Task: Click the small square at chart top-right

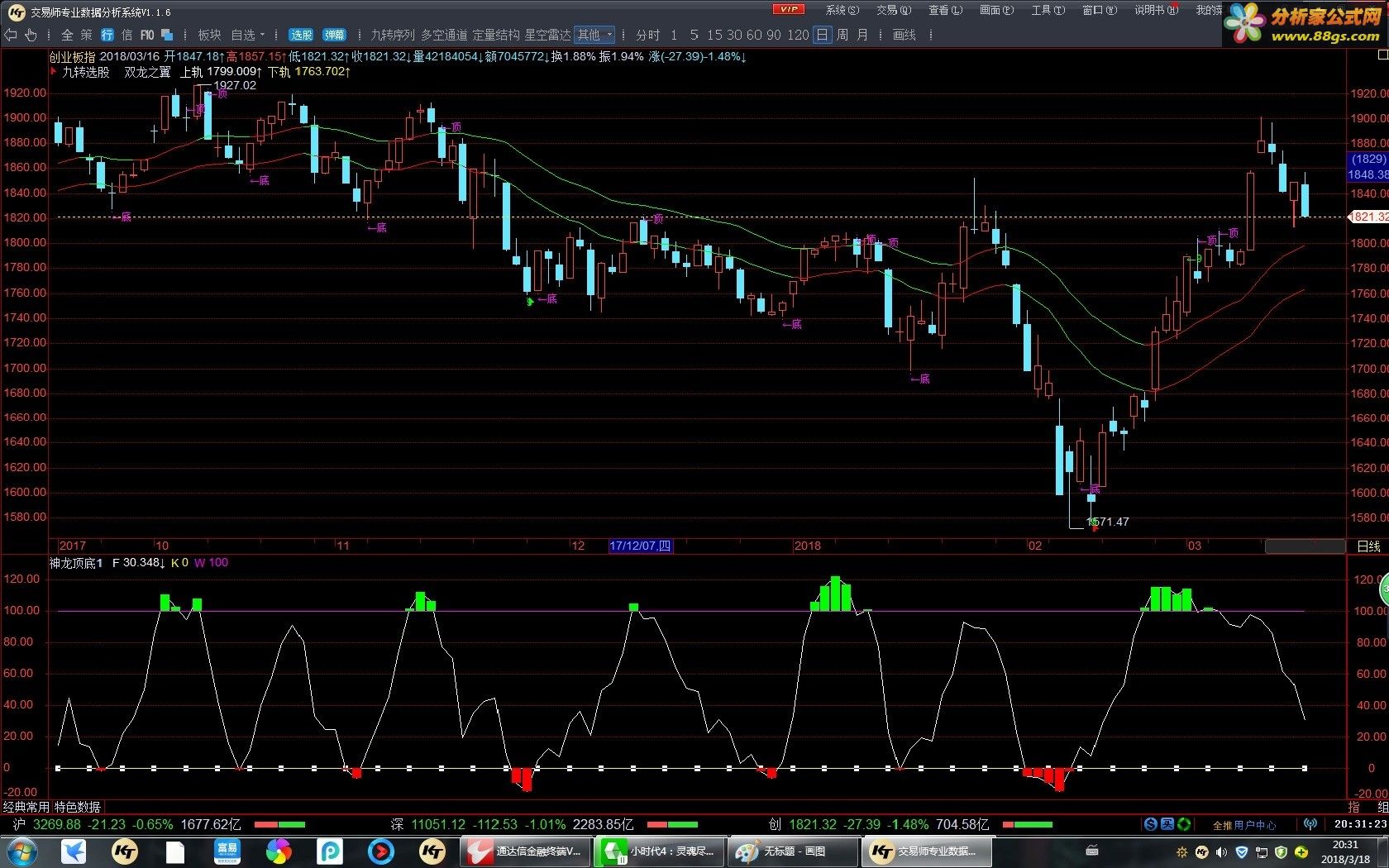Action: coord(1382,55)
